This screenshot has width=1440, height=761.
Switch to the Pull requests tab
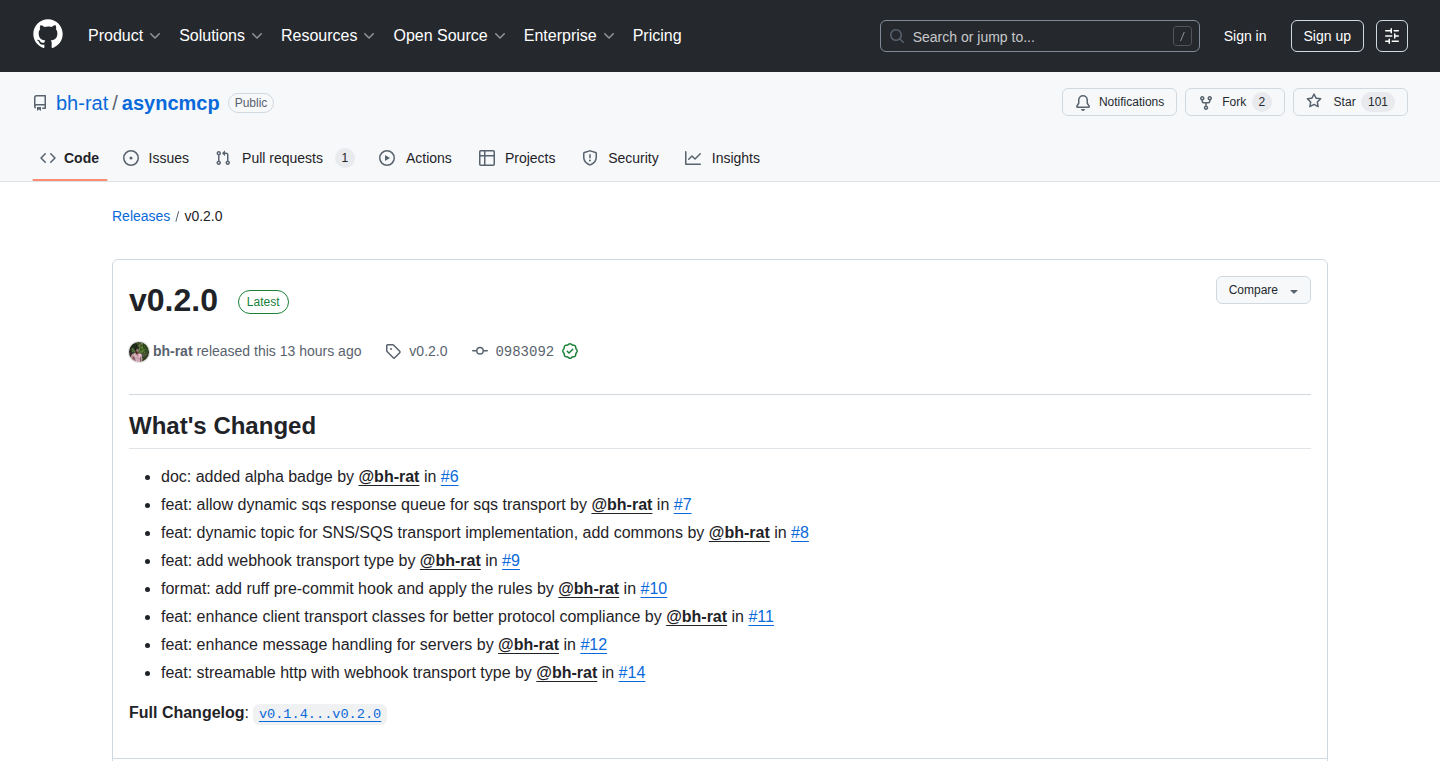coord(285,158)
